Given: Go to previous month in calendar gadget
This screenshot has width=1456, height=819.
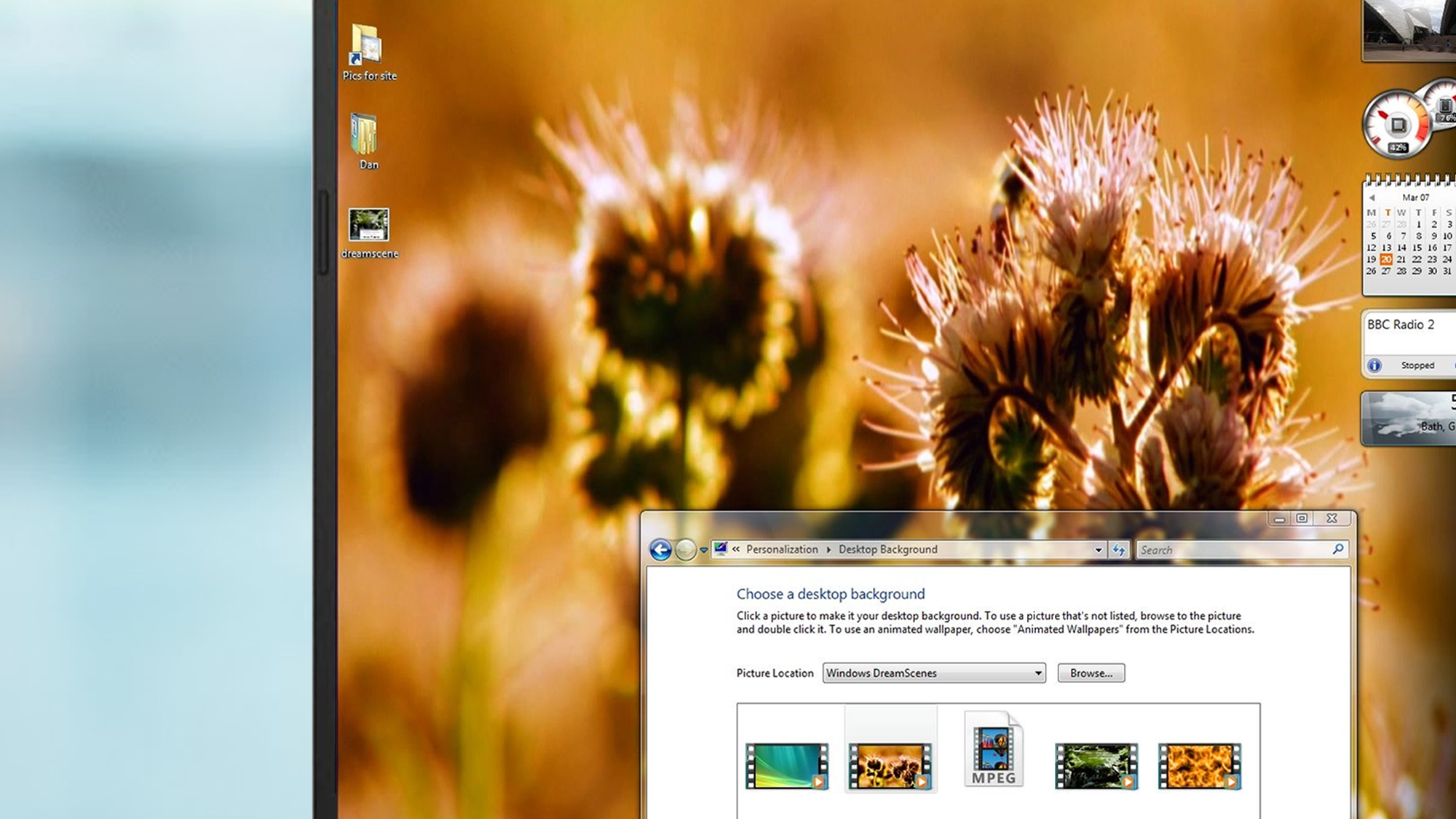Looking at the screenshot, I should tap(1372, 198).
